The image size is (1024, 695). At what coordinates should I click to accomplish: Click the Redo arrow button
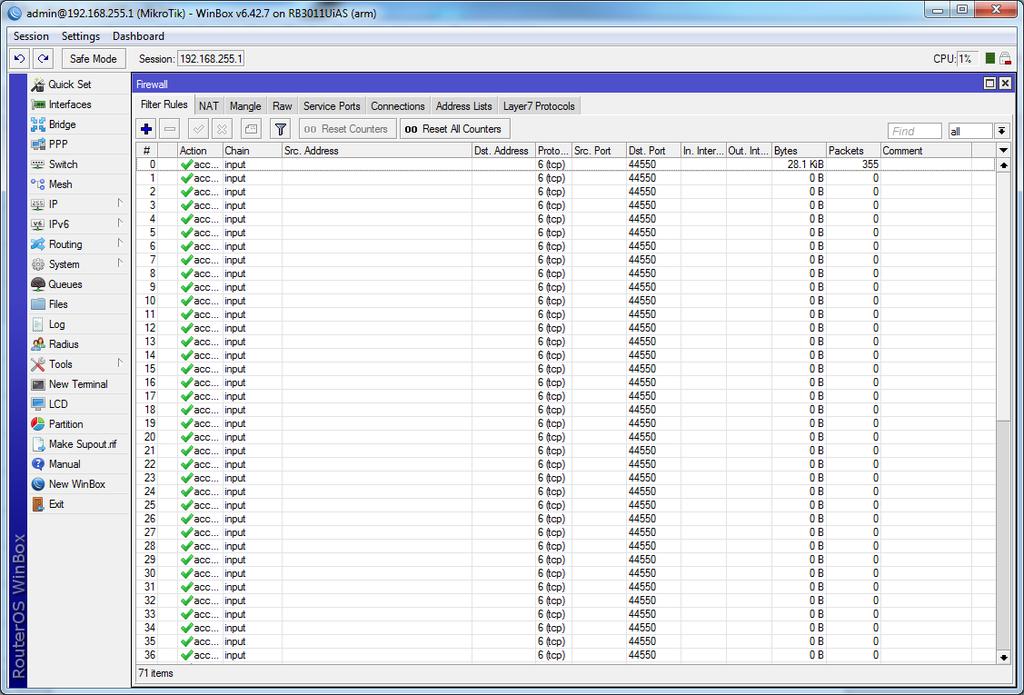[43, 59]
